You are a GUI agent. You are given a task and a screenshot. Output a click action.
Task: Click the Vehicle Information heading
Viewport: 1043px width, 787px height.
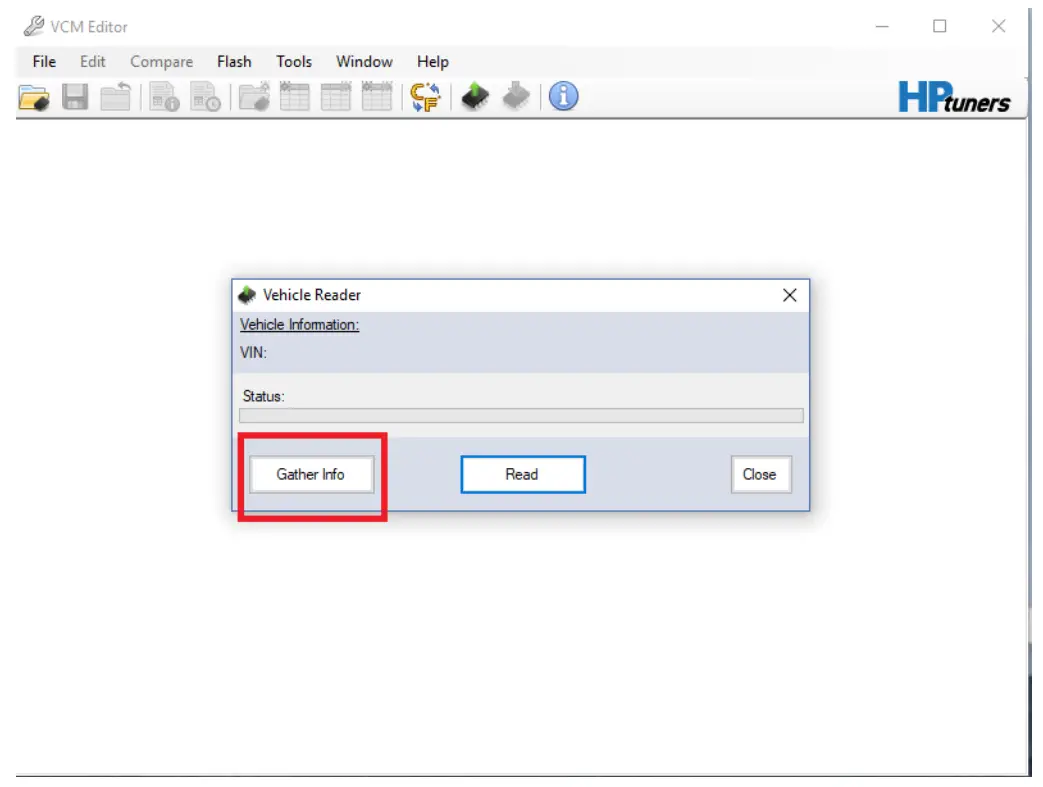[299, 325]
